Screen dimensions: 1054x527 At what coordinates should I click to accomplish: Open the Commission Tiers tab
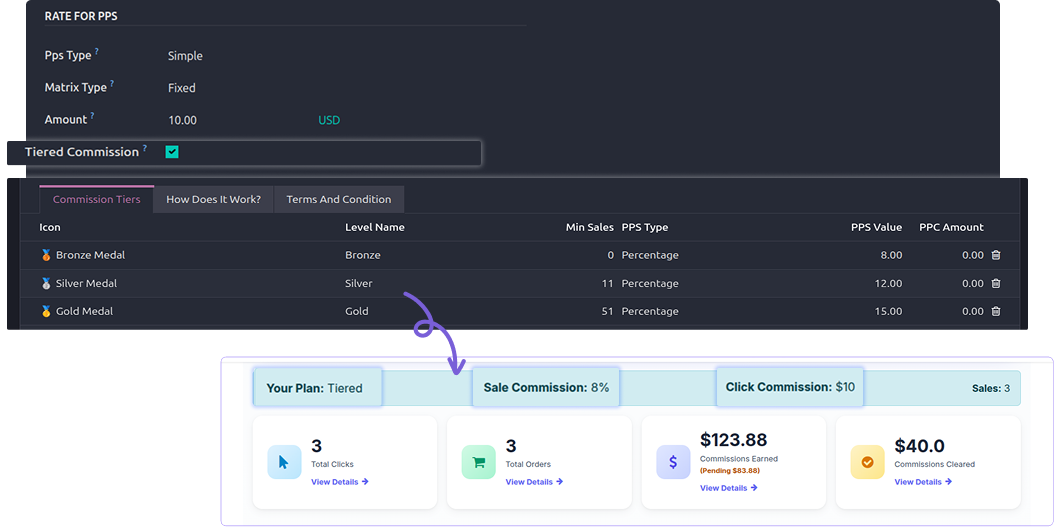pyautogui.click(x=97, y=200)
